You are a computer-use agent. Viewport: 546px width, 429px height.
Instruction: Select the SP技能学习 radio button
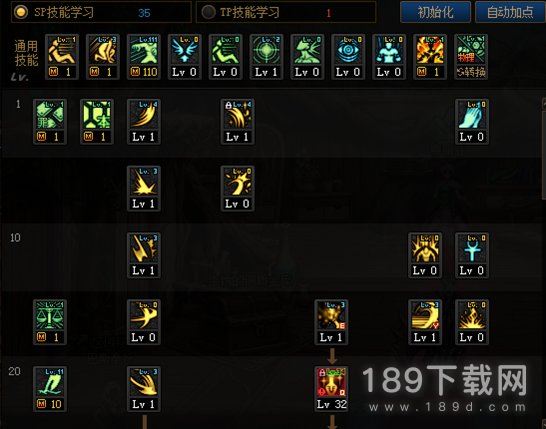pyautogui.click(x=20, y=12)
